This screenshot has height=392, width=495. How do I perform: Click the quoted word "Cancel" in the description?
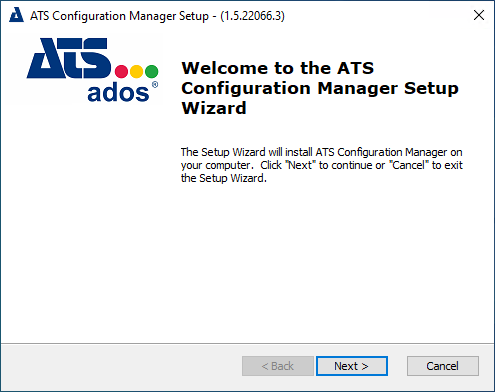[409, 165]
